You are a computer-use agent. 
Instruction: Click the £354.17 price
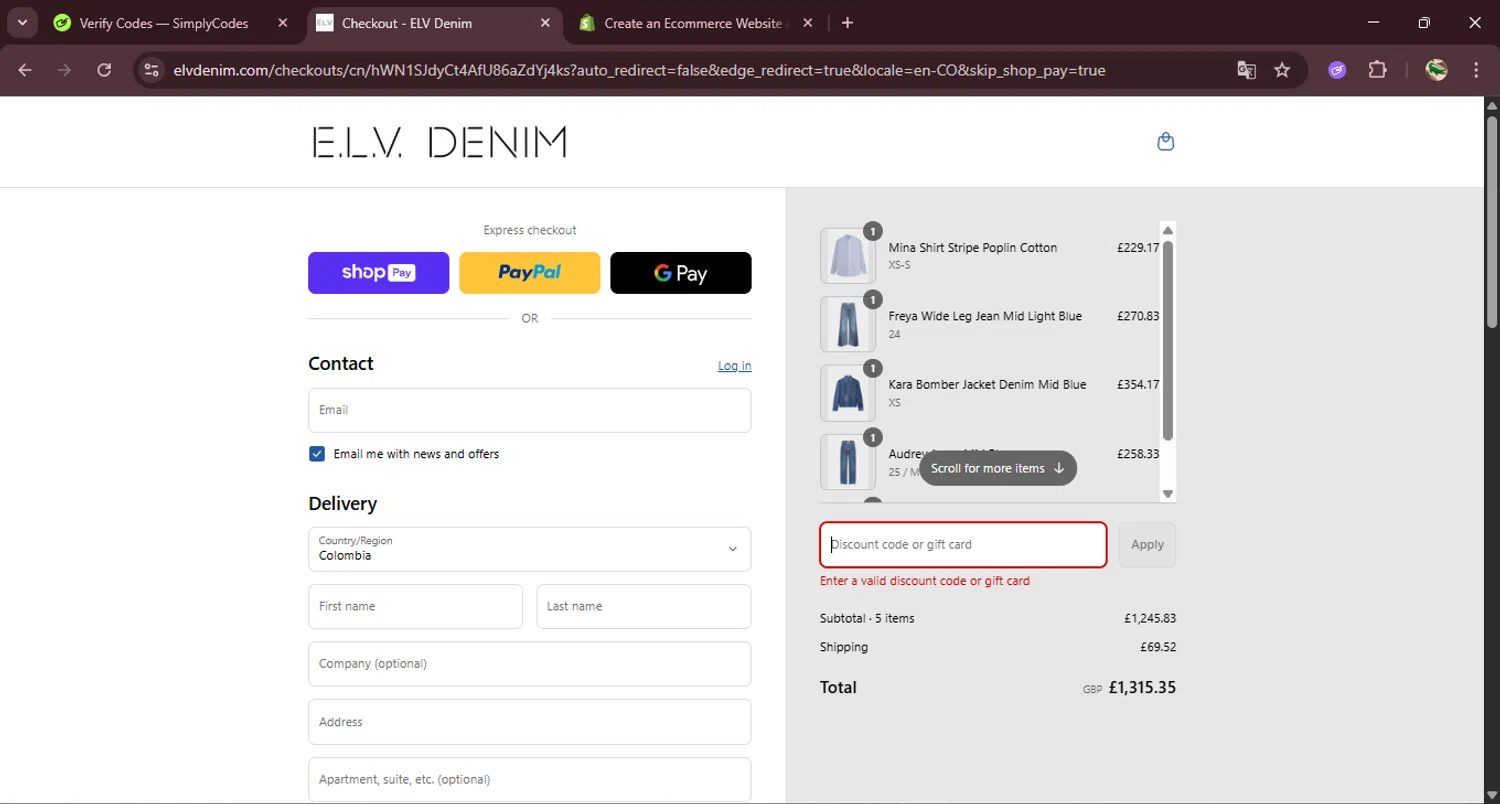[x=1138, y=384]
